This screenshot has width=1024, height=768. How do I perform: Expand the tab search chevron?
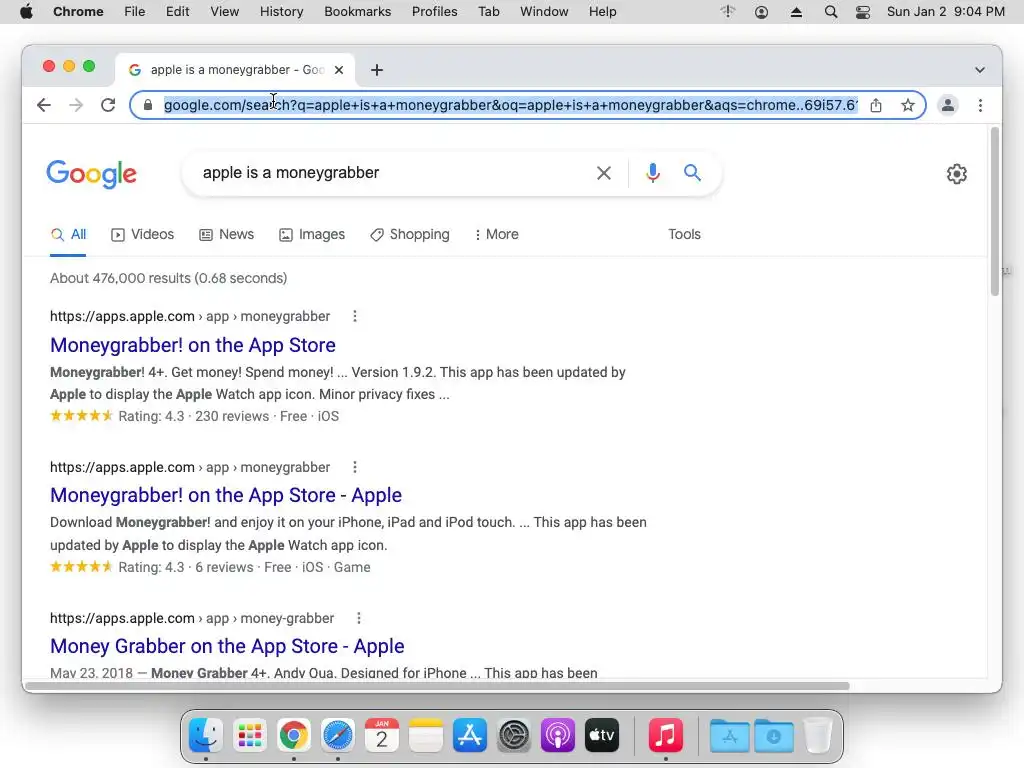(x=980, y=70)
